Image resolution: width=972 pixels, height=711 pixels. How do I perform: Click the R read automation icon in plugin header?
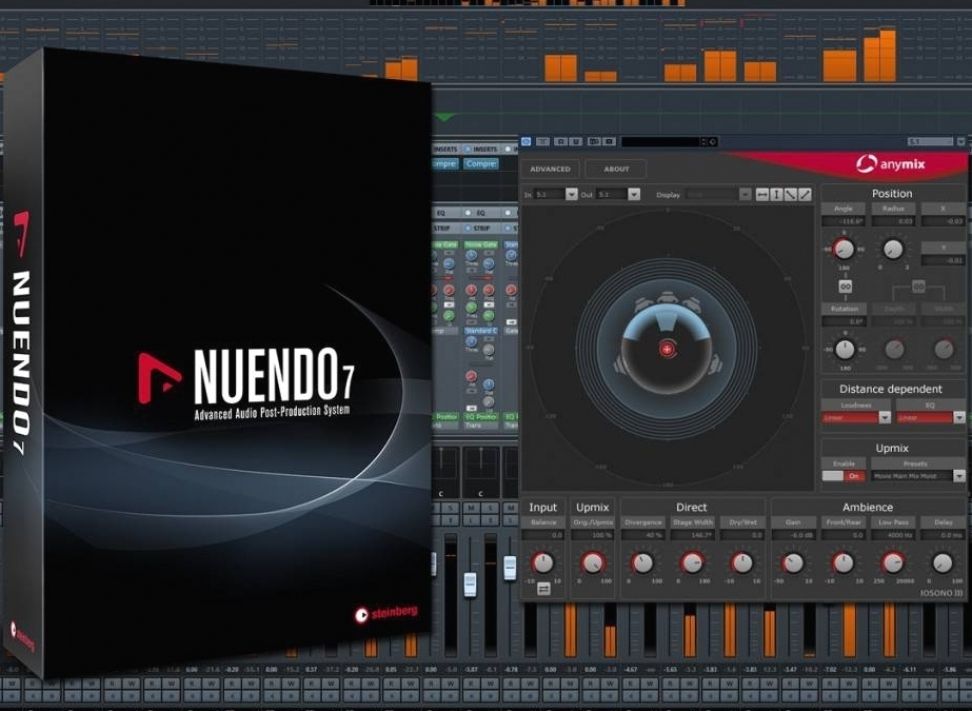[x=560, y=142]
